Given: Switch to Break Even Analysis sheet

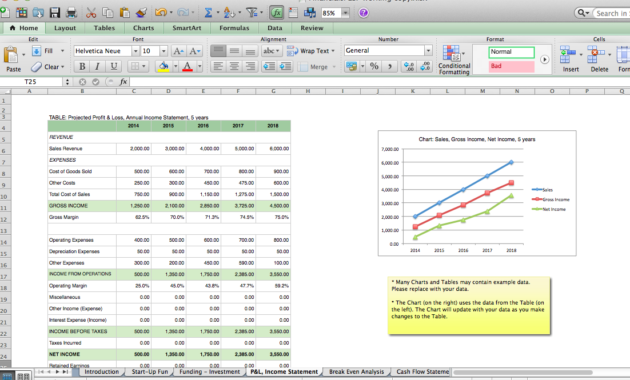Looking at the screenshot, I should (x=356, y=372).
